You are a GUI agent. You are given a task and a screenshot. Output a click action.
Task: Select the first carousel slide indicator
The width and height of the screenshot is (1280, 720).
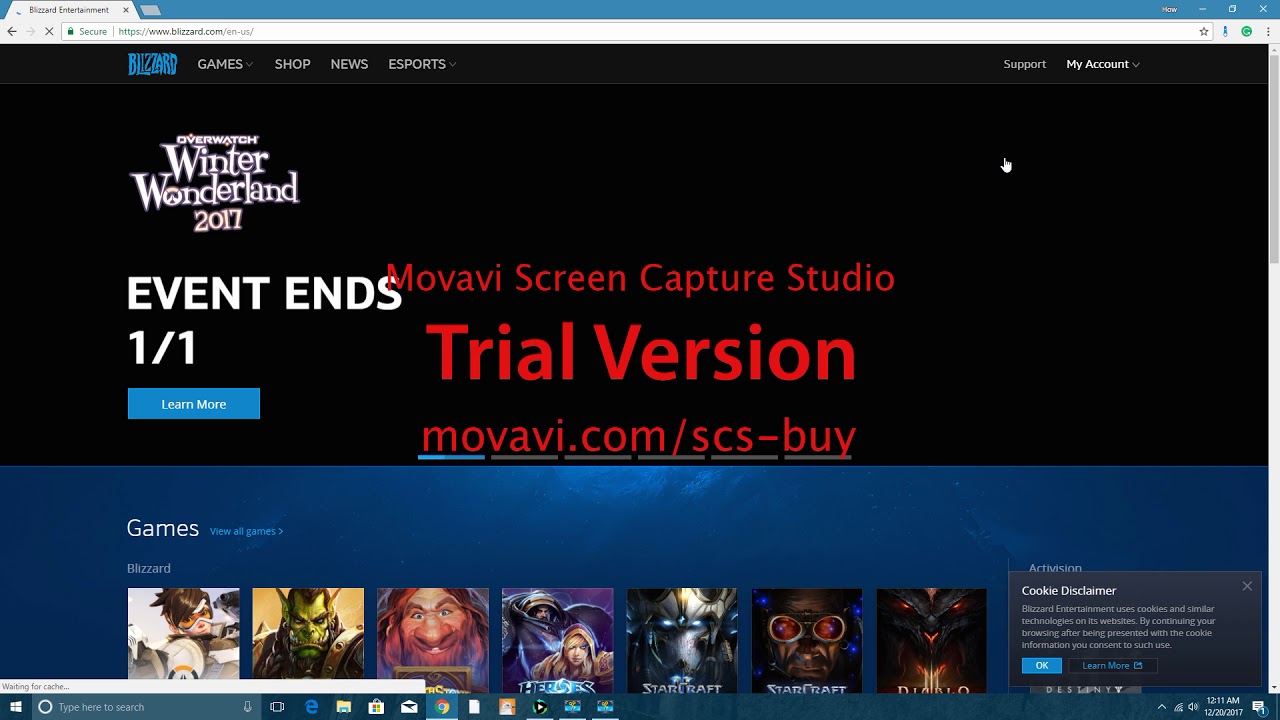point(451,457)
